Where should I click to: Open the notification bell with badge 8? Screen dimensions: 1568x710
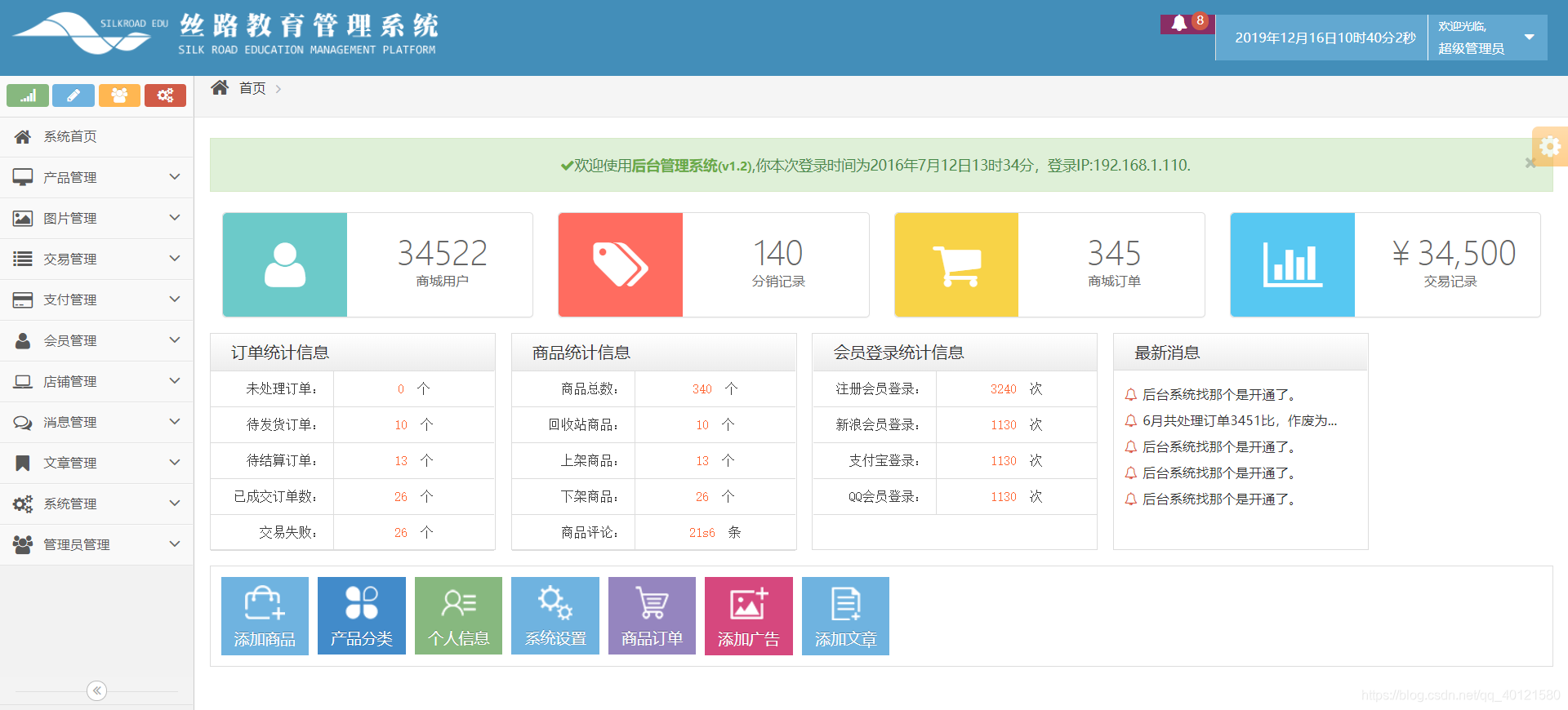point(1187,24)
